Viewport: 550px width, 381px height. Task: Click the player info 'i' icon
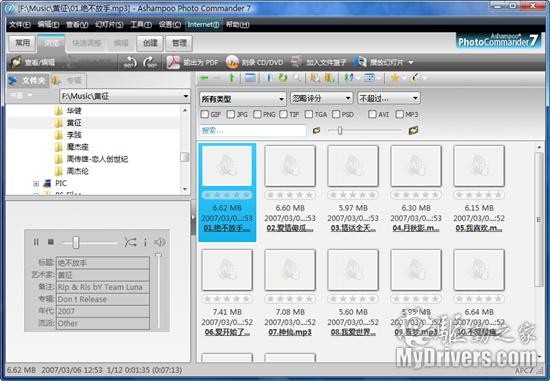pos(145,242)
